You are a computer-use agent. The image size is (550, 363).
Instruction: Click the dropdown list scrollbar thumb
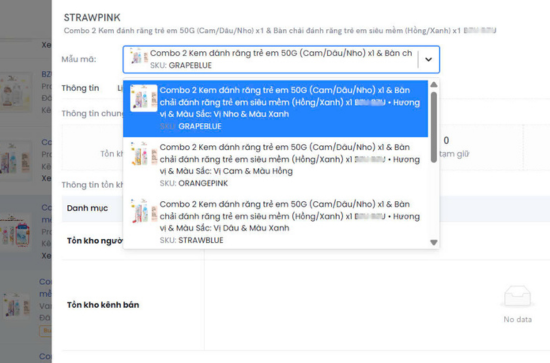pyautogui.click(x=434, y=127)
